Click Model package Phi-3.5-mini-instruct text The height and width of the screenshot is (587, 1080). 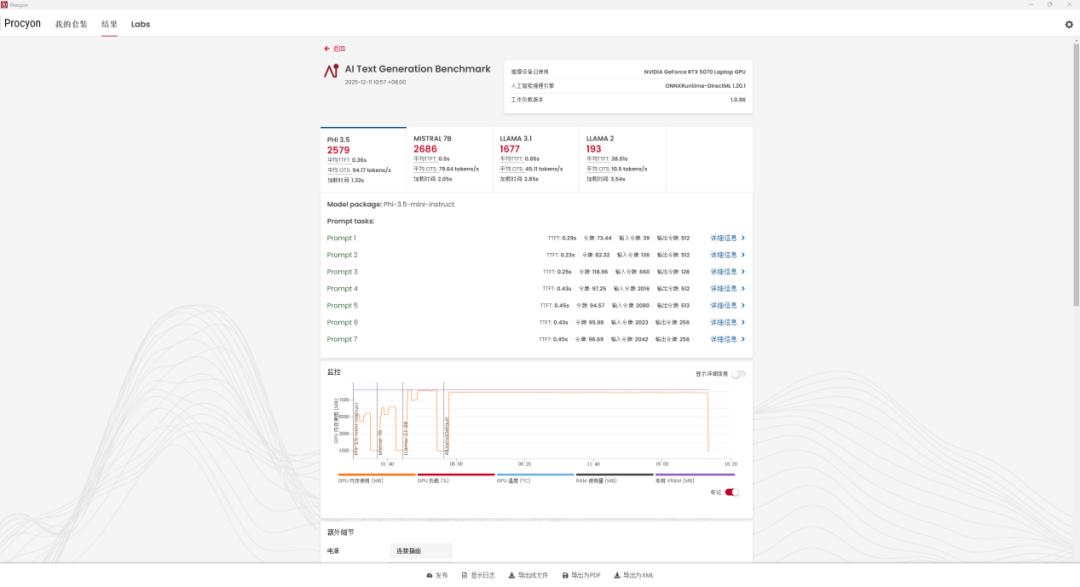coord(391,204)
